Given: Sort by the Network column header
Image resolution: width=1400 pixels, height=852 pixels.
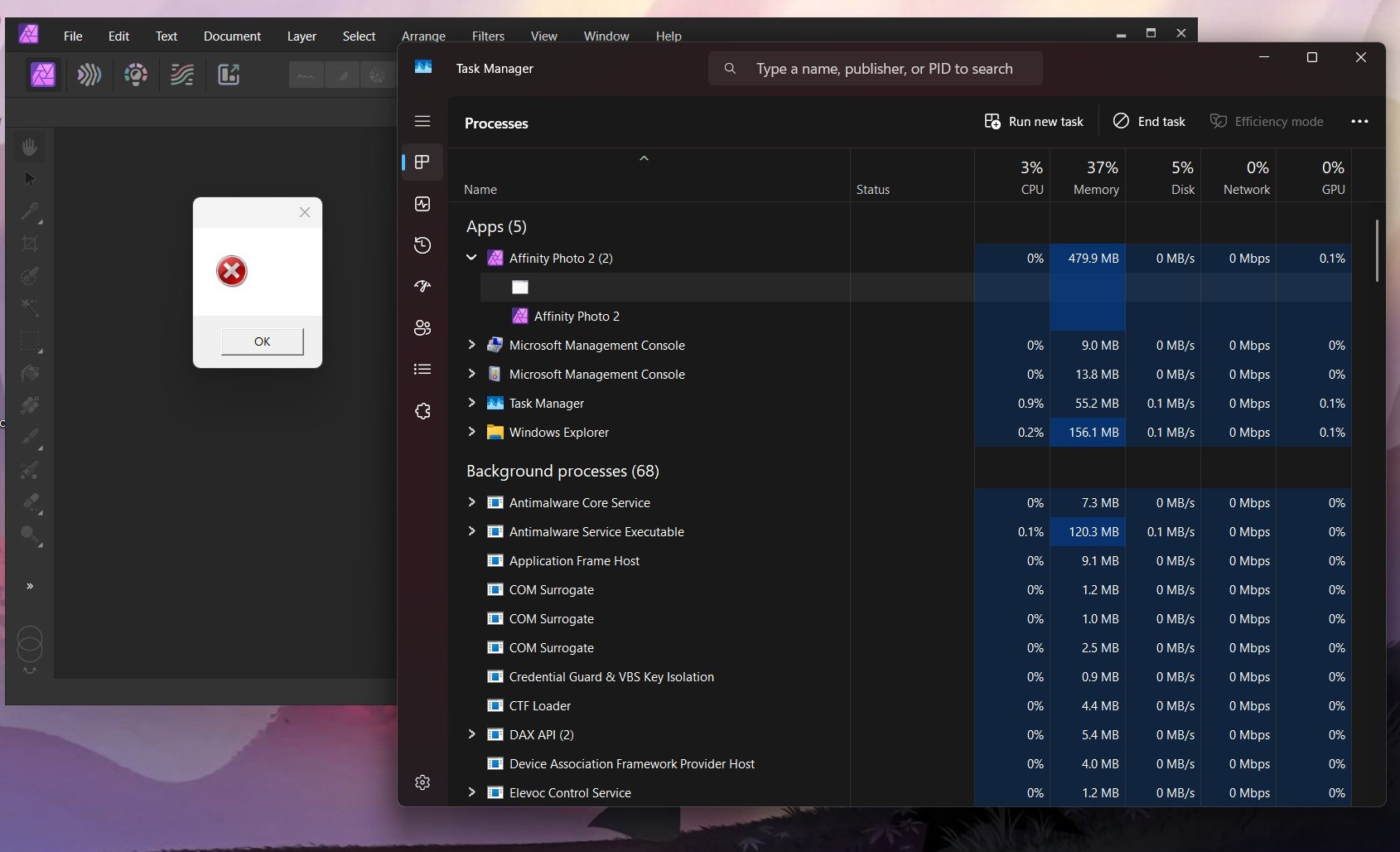Looking at the screenshot, I should (1238, 176).
